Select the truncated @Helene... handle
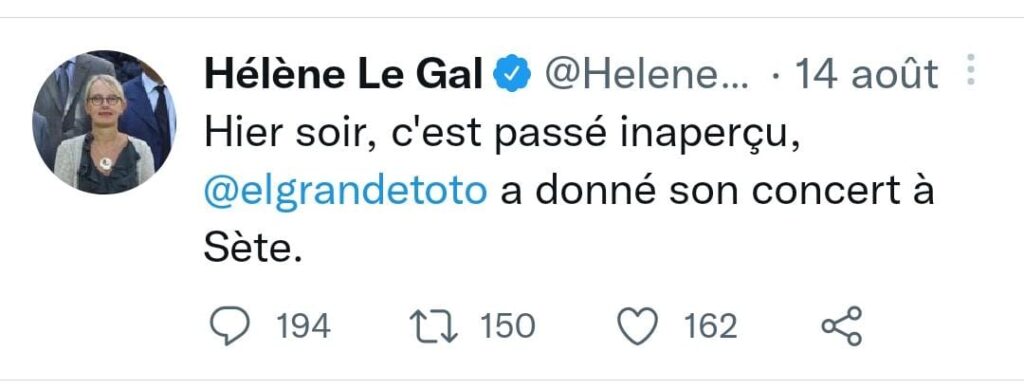Viewport: 1024px width, 389px height. coord(647,74)
